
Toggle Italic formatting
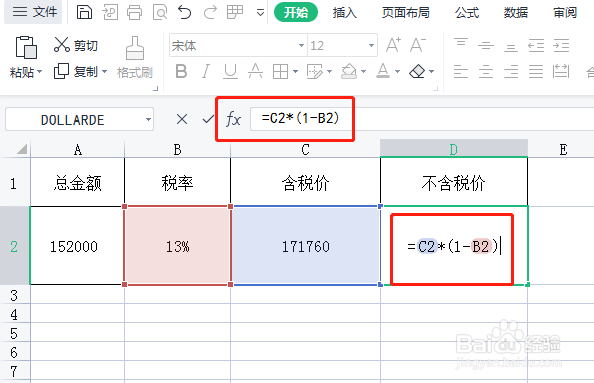206,71
